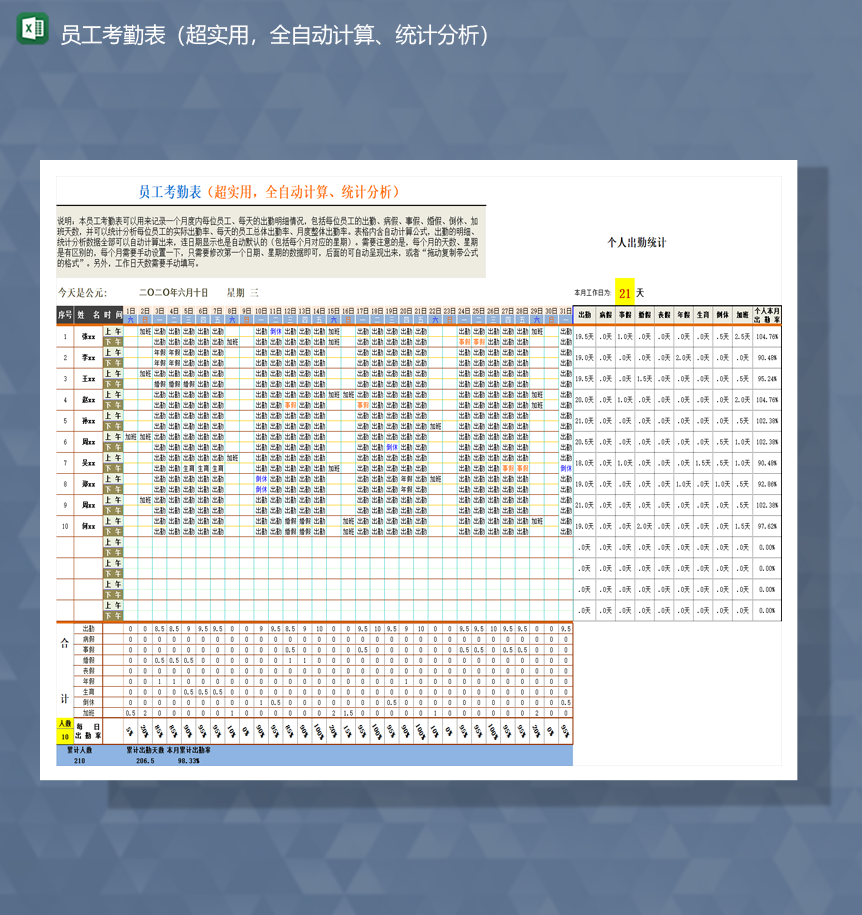
Task: Click the yellow 人数 10 cell
Action: [x=63, y=728]
